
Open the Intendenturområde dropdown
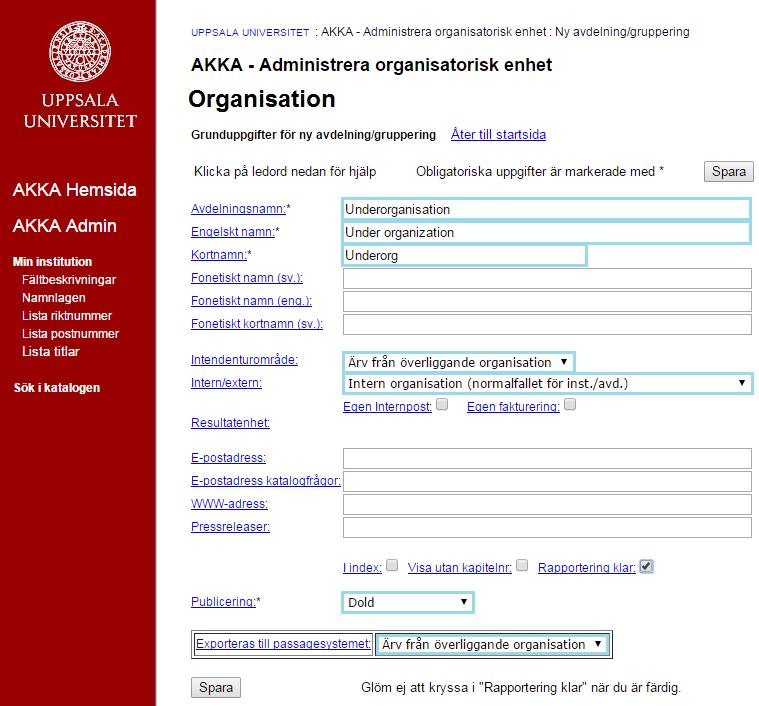[458, 362]
